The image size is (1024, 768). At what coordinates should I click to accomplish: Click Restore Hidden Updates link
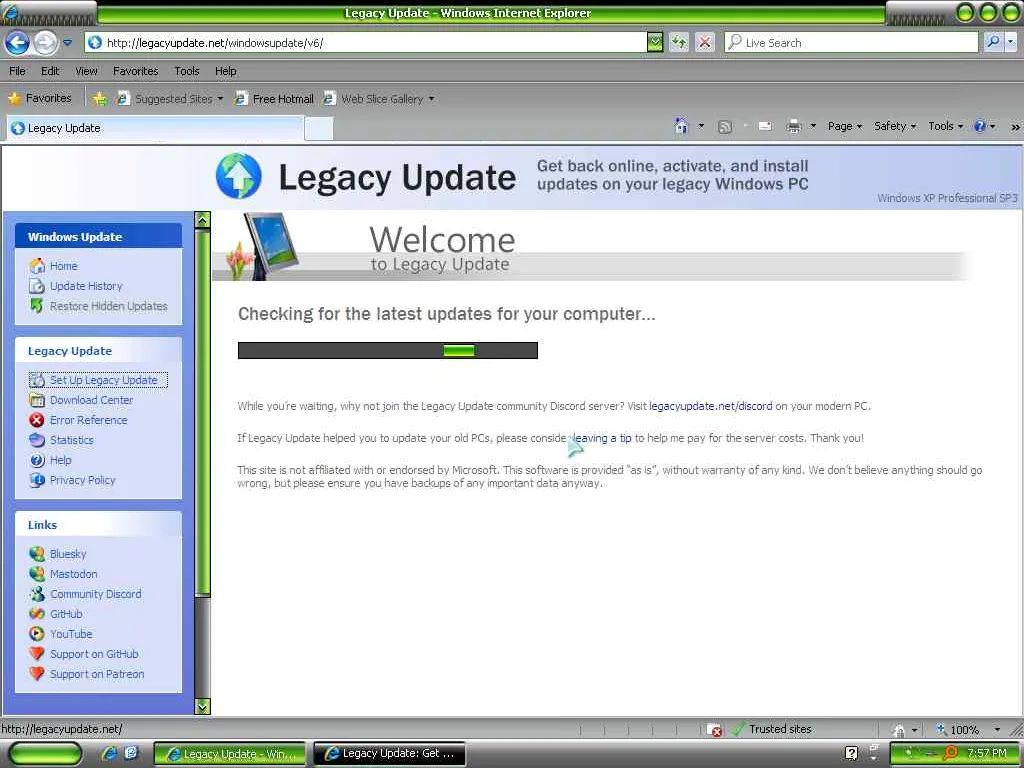108,306
